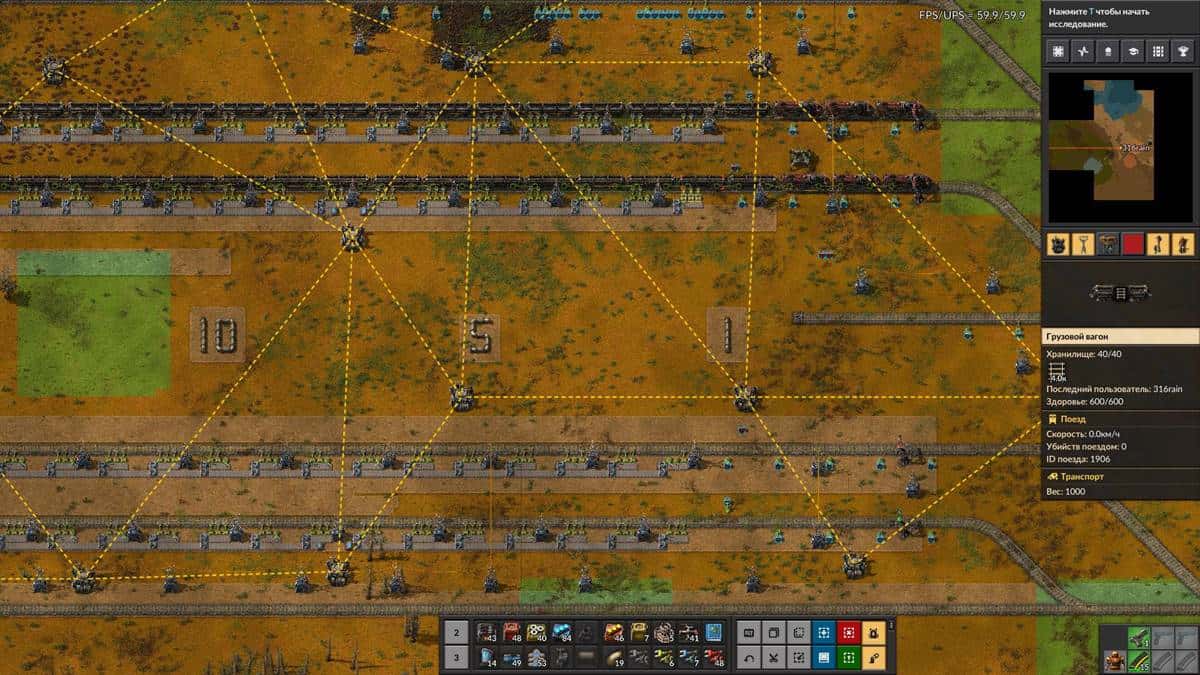The width and height of the screenshot is (1200, 675).
Task: Pick the blue quickbar item showing 84
Action: (x=561, y=632)
